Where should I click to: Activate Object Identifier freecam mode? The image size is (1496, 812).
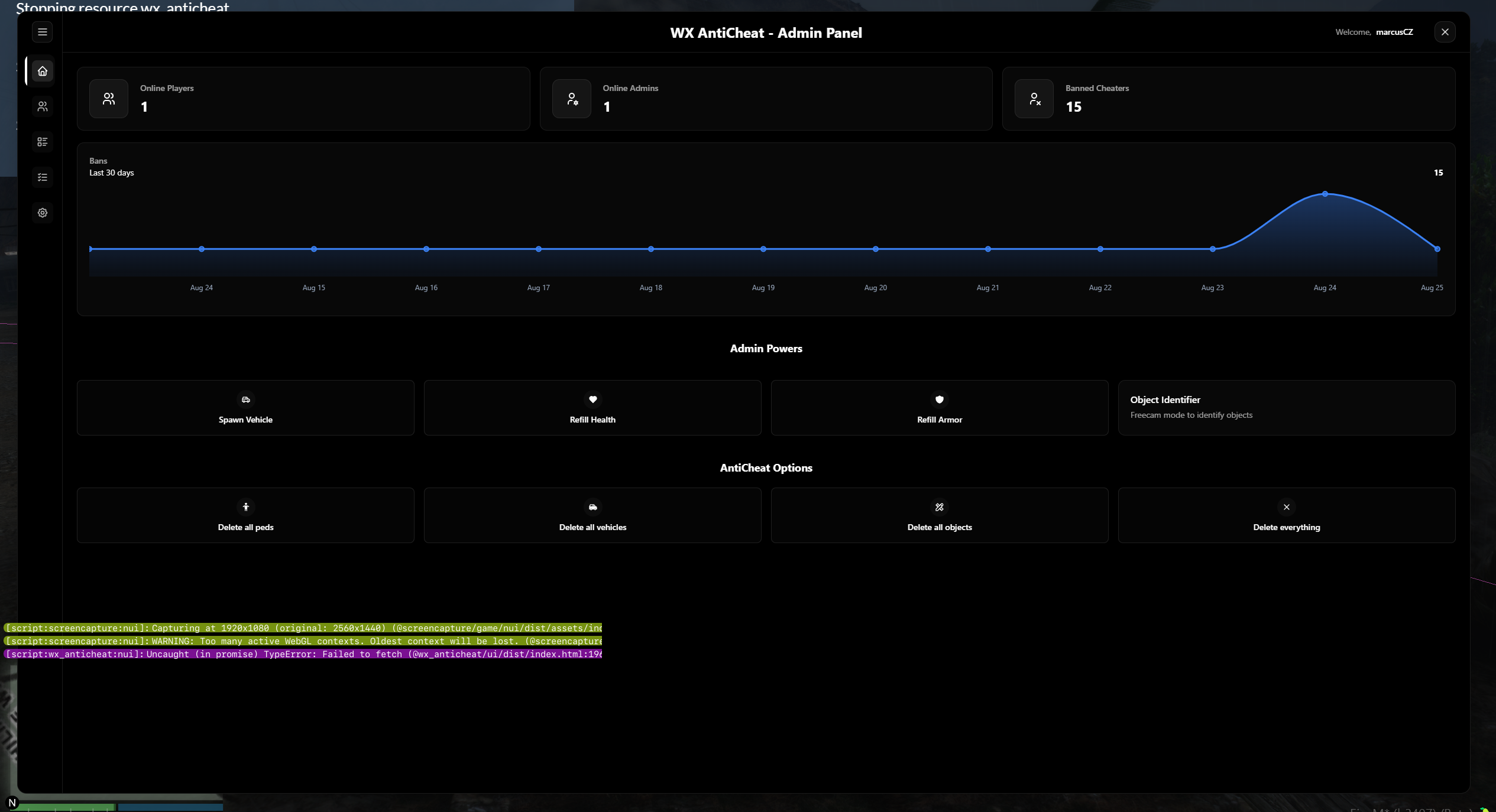tap(1286, 408)
